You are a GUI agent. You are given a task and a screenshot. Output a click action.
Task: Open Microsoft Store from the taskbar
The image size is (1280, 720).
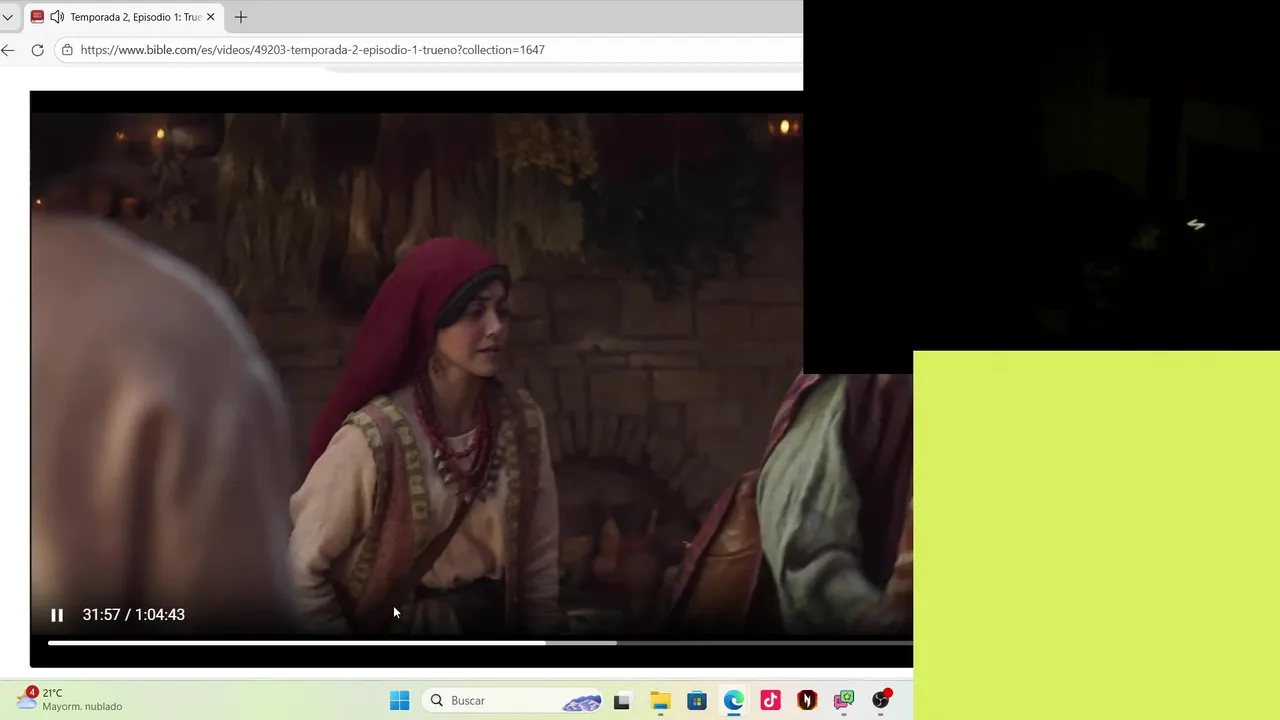click(x=697, y=701)
